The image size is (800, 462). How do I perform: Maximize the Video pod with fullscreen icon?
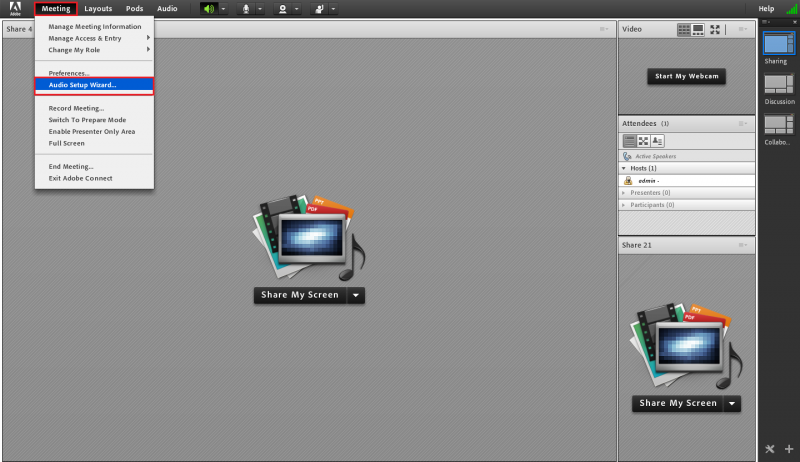[x=715, y=29]
